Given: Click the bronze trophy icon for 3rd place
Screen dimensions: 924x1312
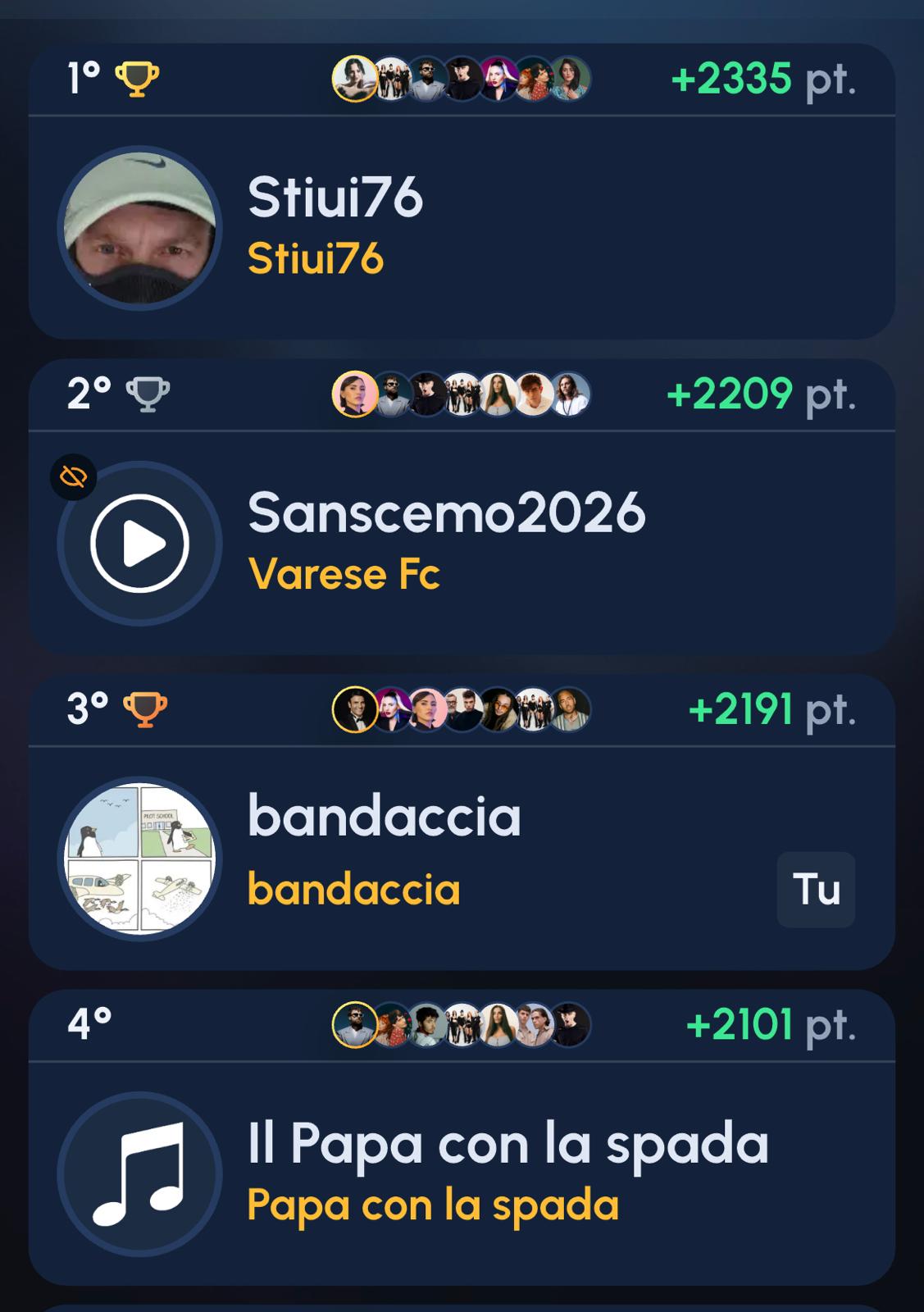Looking at the screenshot, I should [145, 710].
